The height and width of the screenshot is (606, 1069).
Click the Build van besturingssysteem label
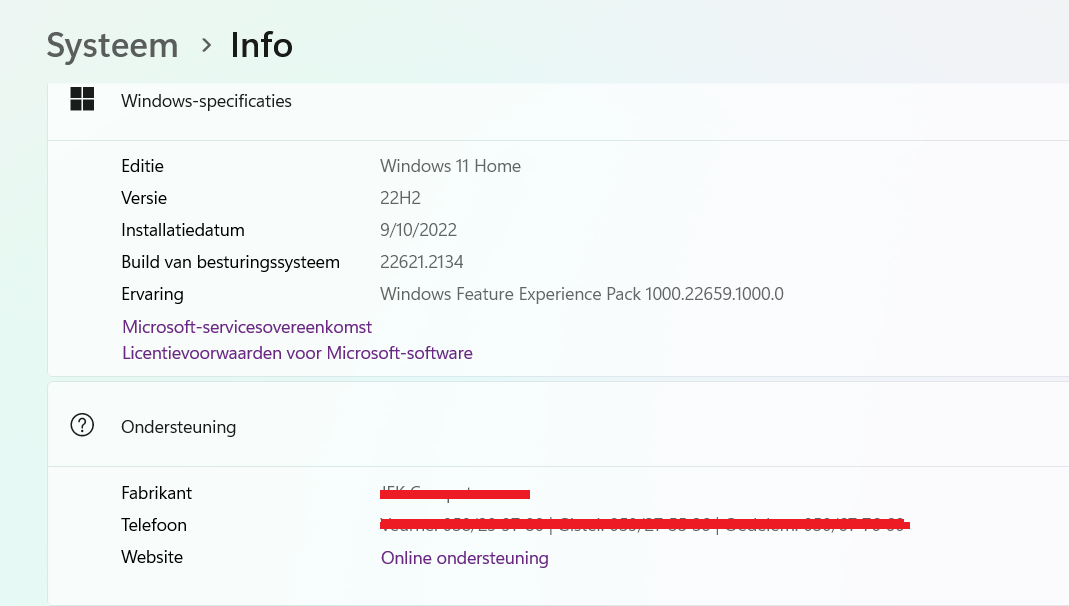coord(230,262)
